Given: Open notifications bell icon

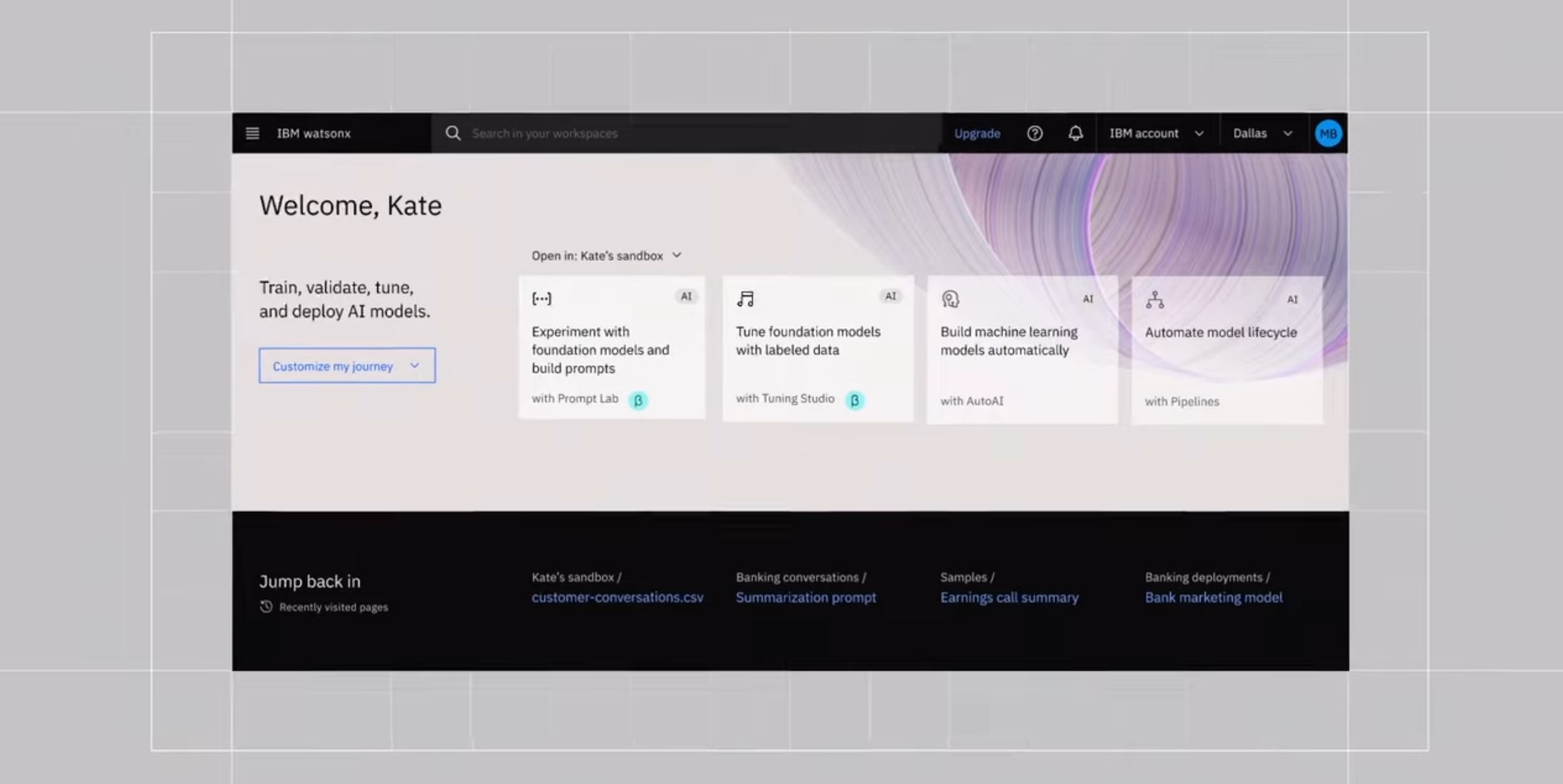Looking at the screenshot, I should click(1076, 134).
